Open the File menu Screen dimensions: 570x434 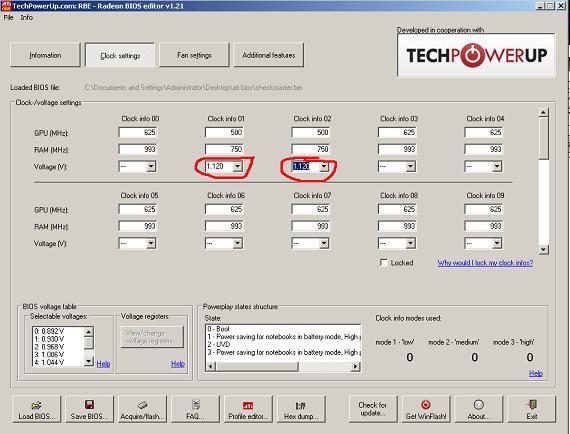(x=8, y=17)
